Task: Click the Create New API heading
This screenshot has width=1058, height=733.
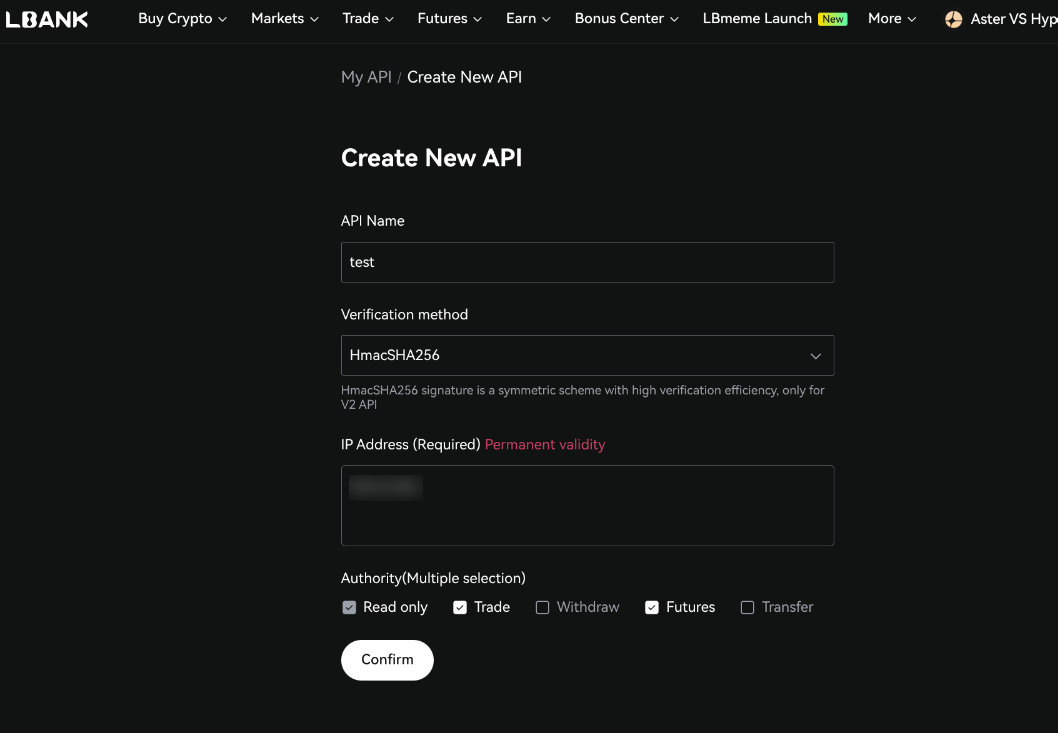Action: [431, 158]
